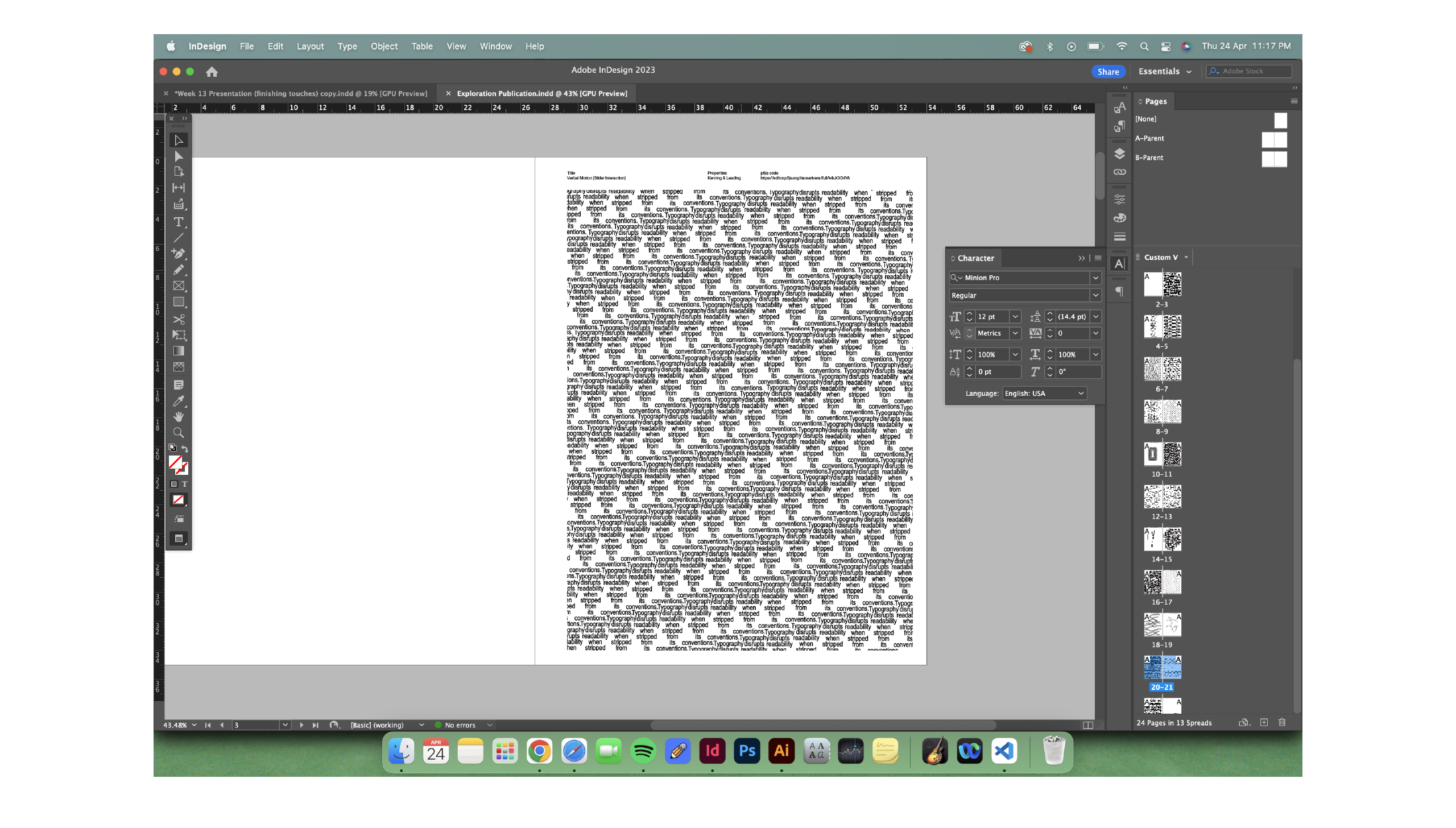1456x828 pixels.
Task: Create new page button in Pages panel
Action: pyautogui.click(x=1264, y=723)
